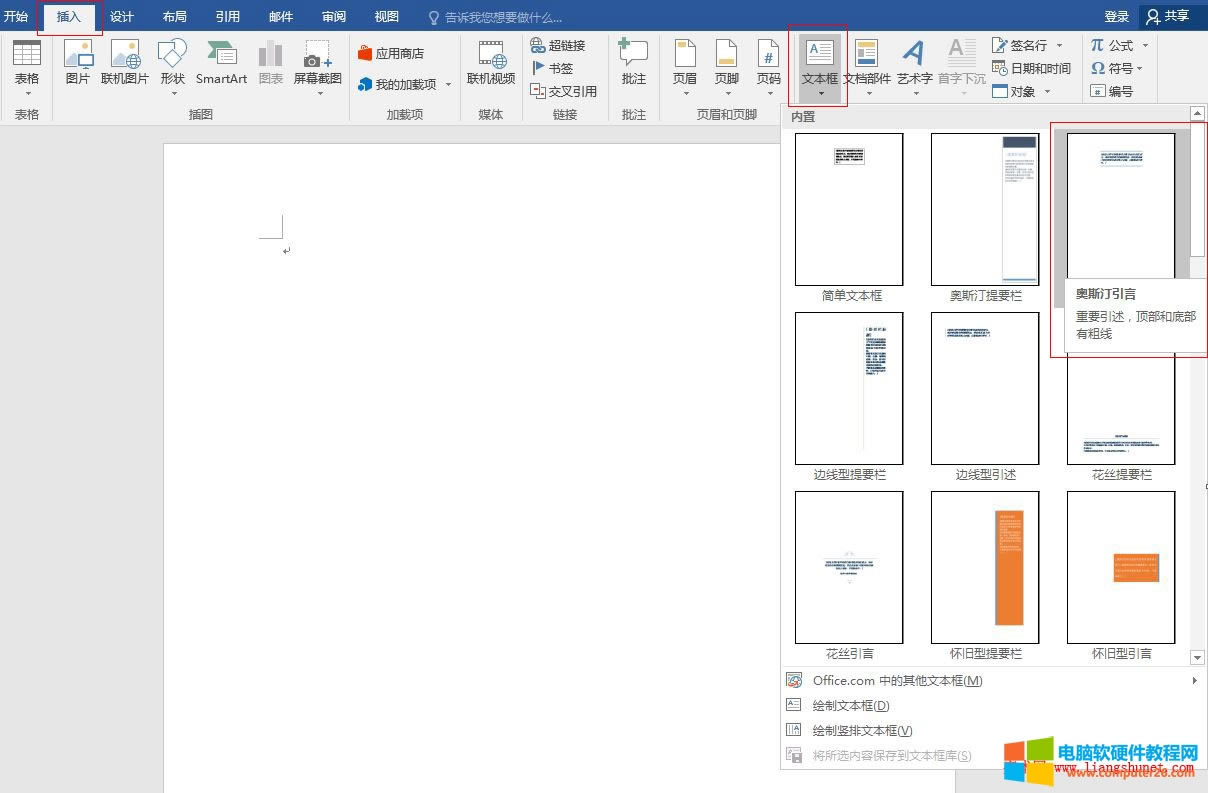Screen dimensions: 1208x793
Task: Open the 对象 object dropdown
Action: (1025, 91)
